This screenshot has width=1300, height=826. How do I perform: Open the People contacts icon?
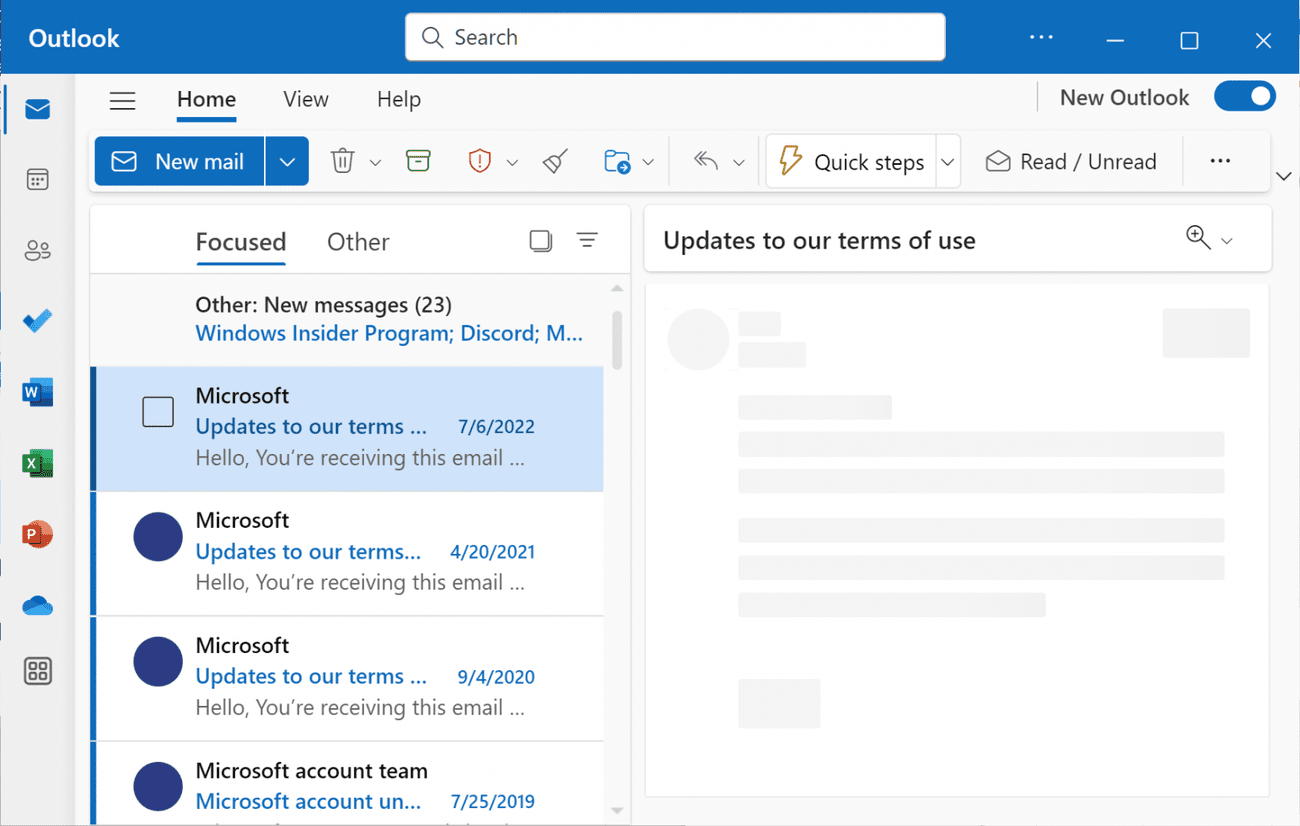pyautogui.click(x=37, y=251)
